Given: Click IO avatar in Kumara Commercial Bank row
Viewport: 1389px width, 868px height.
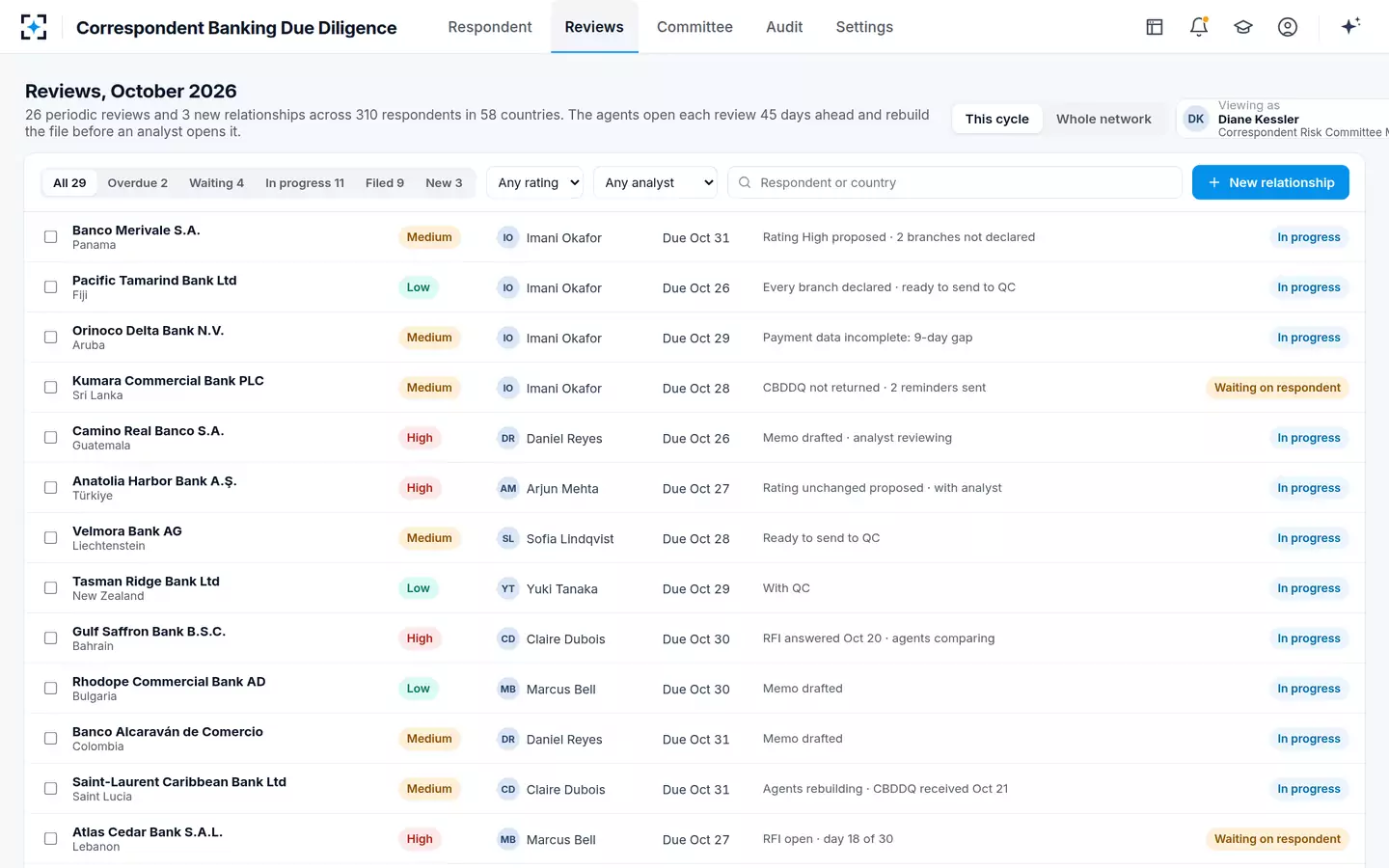Looking at the screenshot, I should [x=508, y=388].
